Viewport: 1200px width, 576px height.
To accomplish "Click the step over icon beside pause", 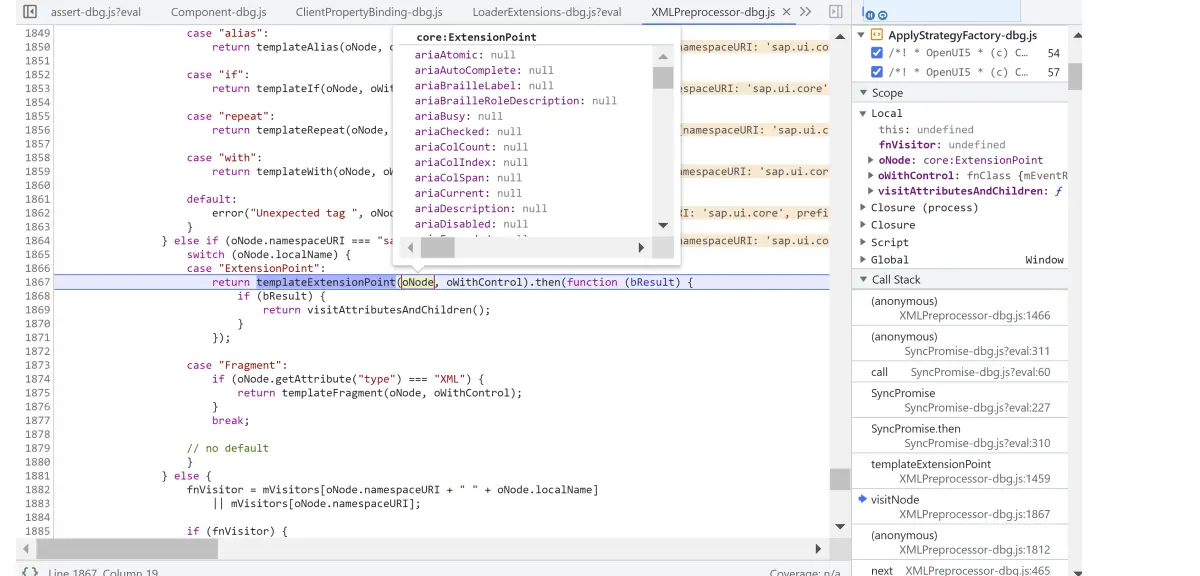I will 883,15.
